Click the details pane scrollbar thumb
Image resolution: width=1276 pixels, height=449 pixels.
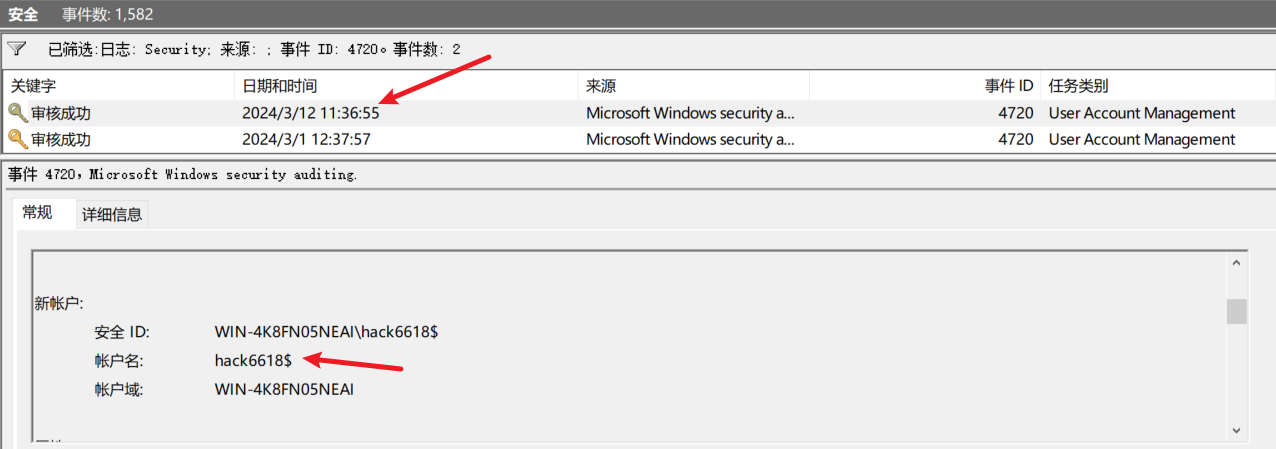[1236, 311]
